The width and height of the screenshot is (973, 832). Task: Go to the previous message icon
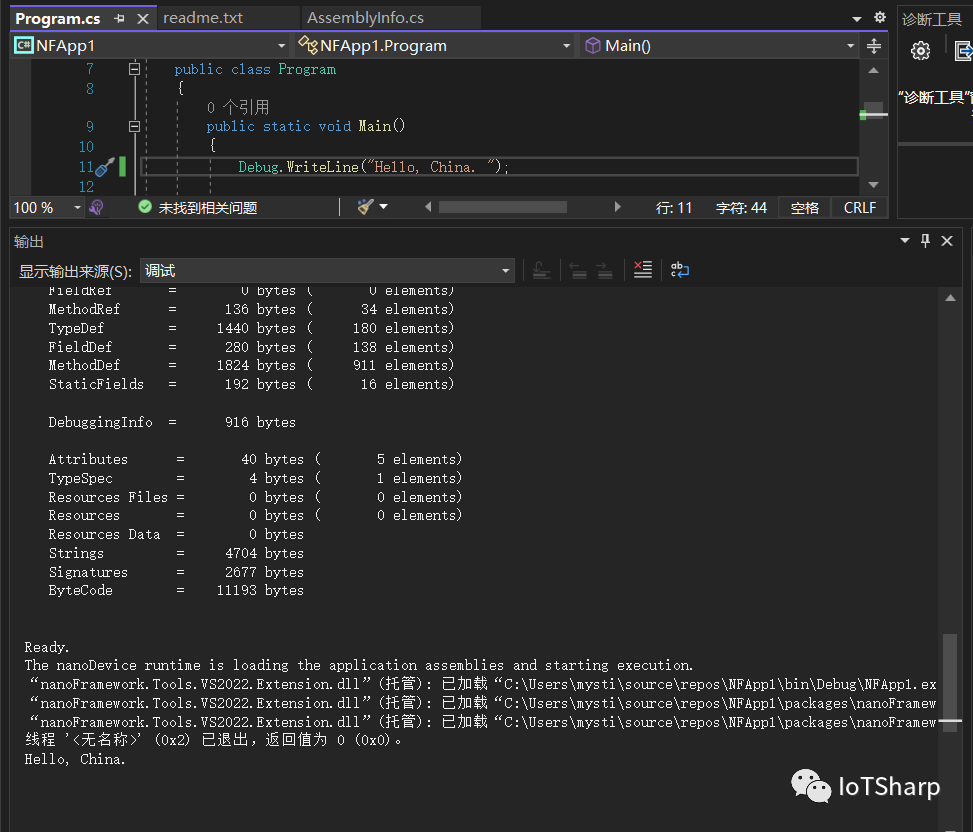point(578,271)
